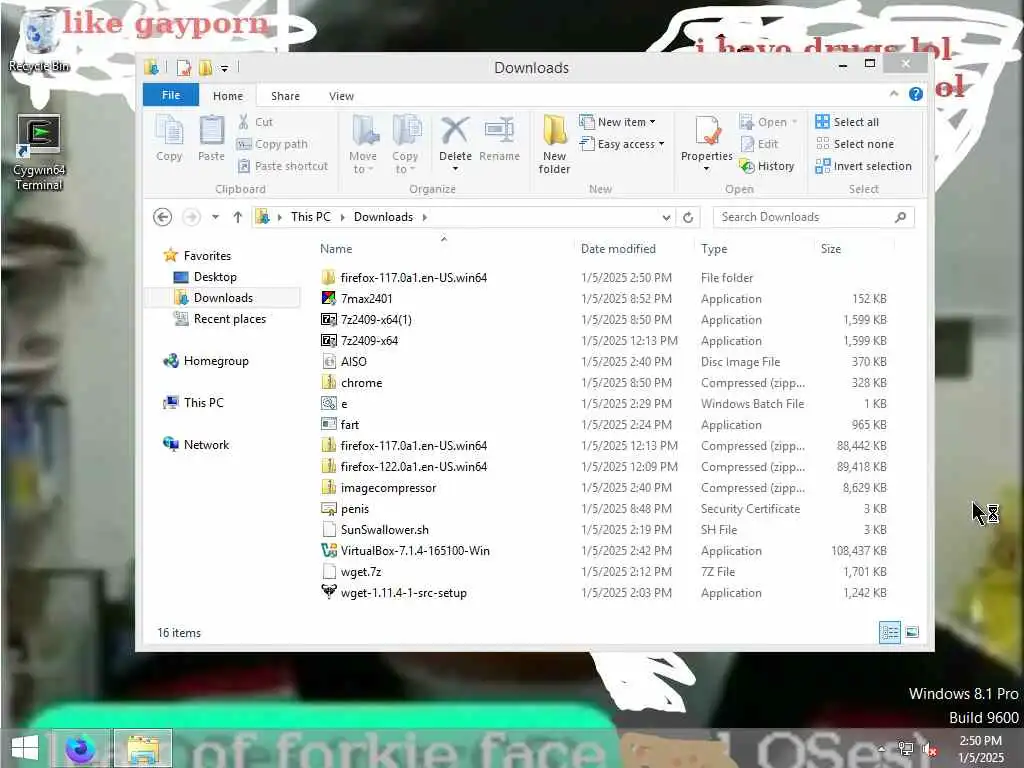Click the Delete red X icon

tap(455, 131)
